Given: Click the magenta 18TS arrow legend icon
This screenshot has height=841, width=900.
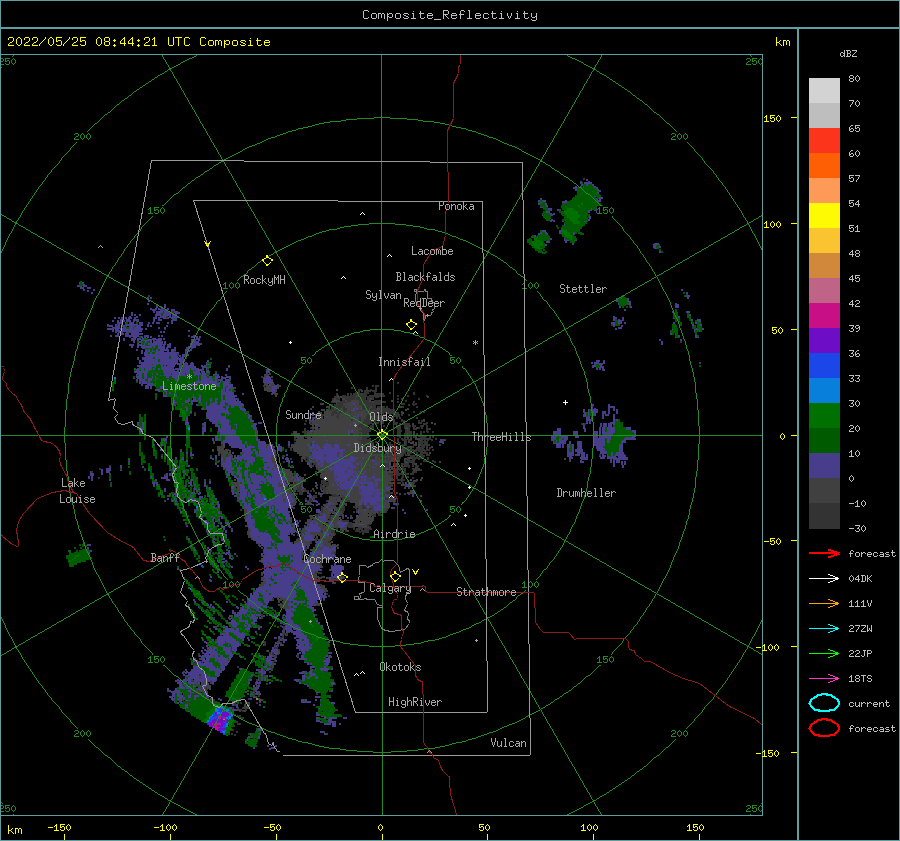Looking at the screenshot, I should coord(824,679).
